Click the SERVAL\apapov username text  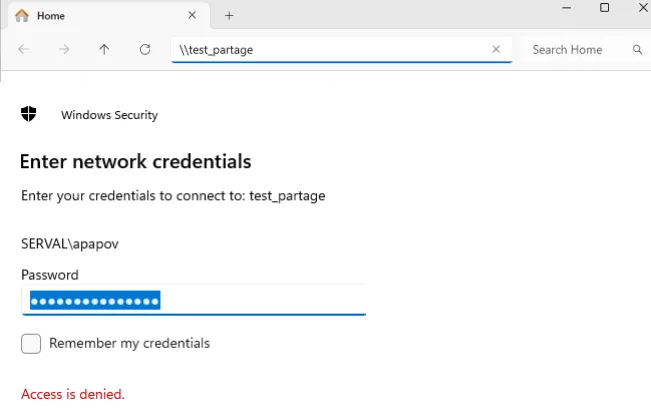70,244
